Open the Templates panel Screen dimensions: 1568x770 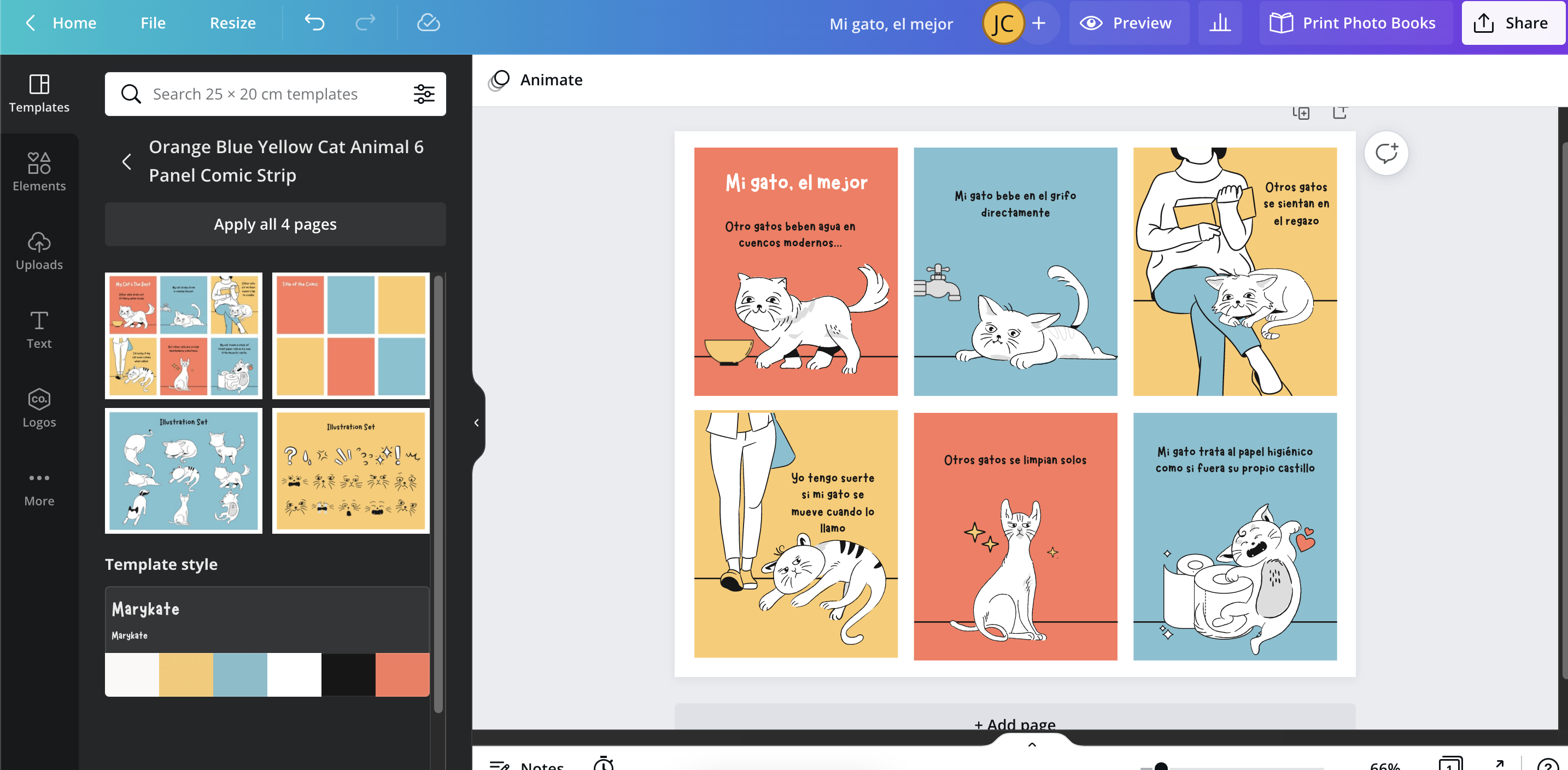[x=39, y=95]
